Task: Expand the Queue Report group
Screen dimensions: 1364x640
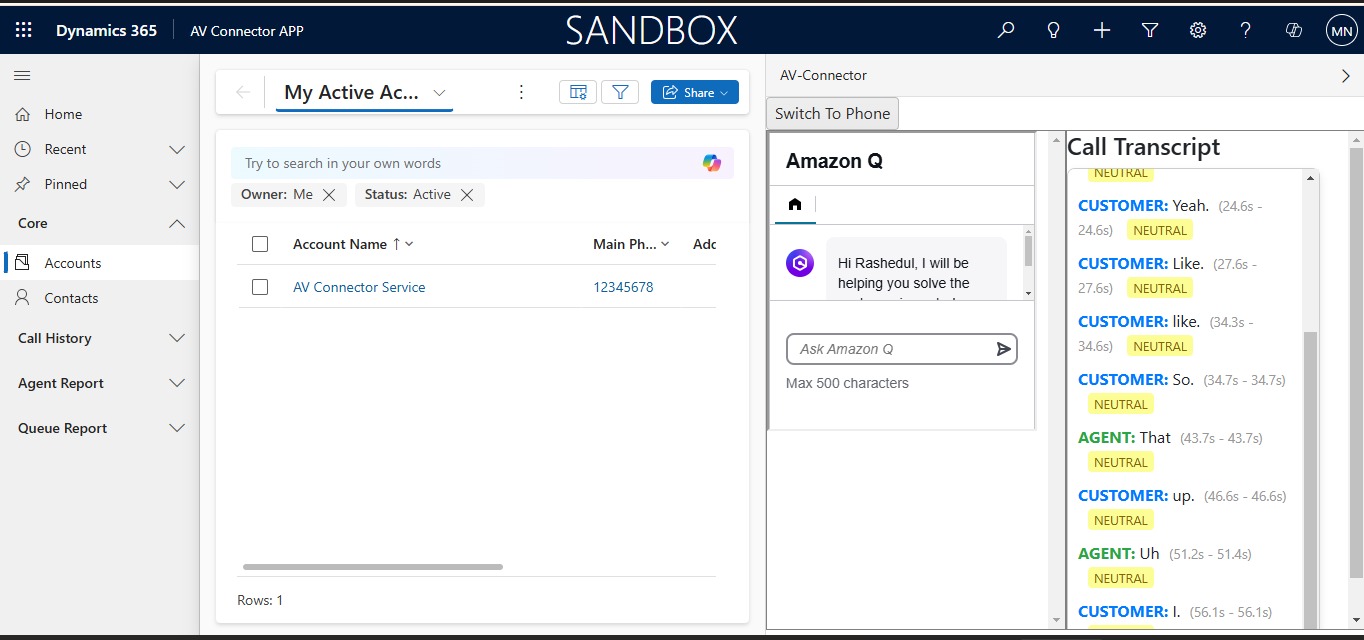Action: click(177, 428)
